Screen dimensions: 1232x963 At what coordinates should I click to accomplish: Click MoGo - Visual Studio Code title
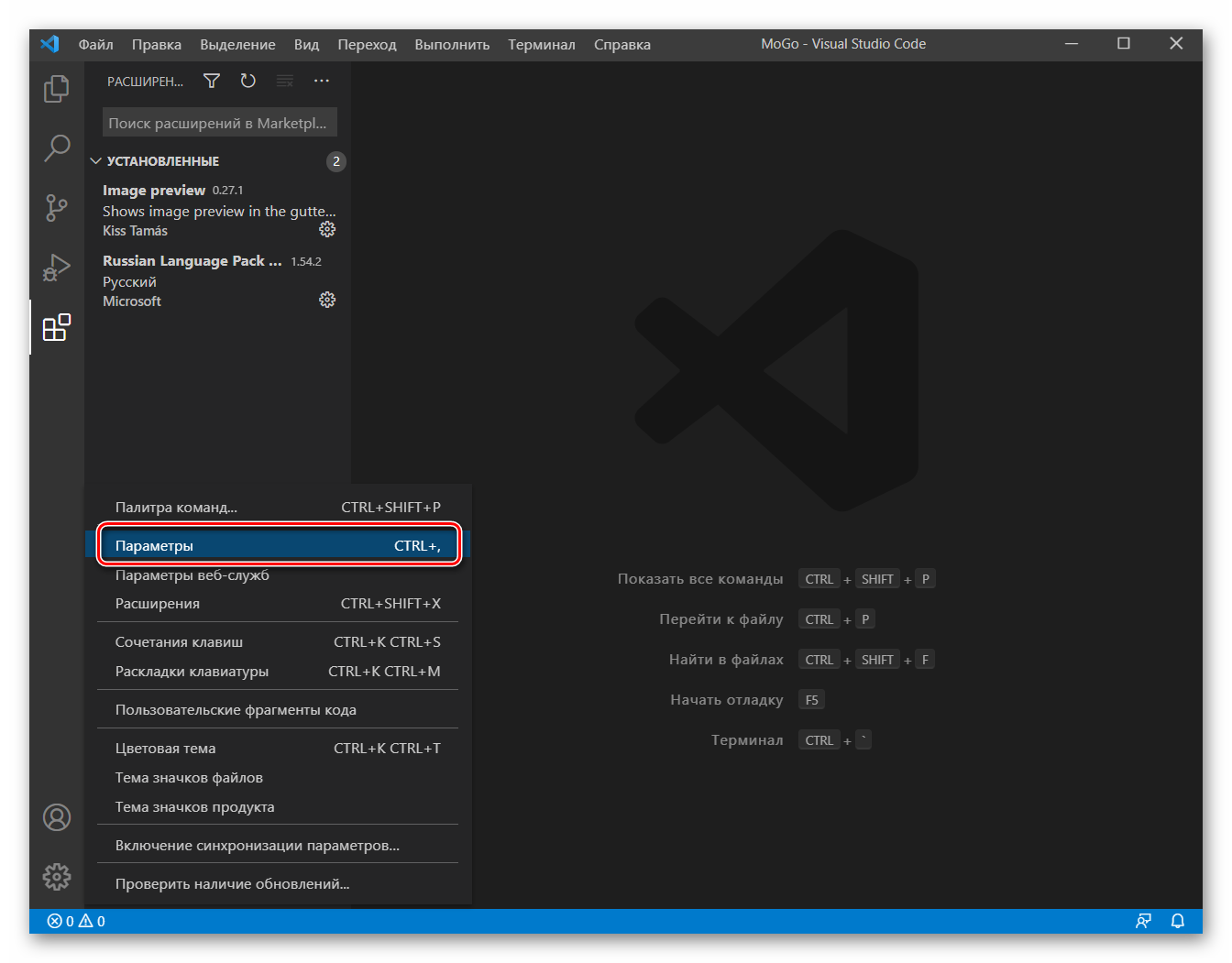pos(843,44)
